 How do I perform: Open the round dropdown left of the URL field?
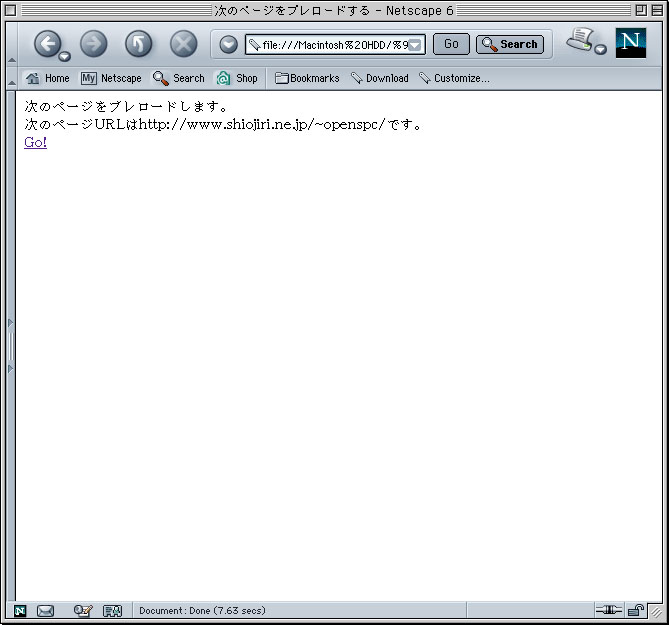[228, 44]
